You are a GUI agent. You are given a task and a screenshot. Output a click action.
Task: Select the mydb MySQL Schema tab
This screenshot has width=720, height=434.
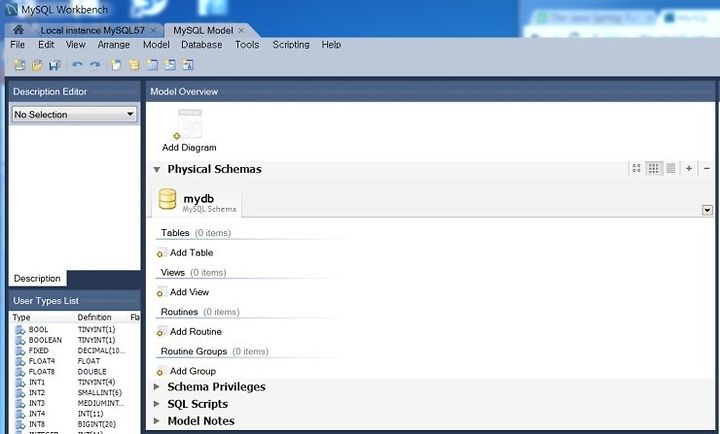pos(197,201)
